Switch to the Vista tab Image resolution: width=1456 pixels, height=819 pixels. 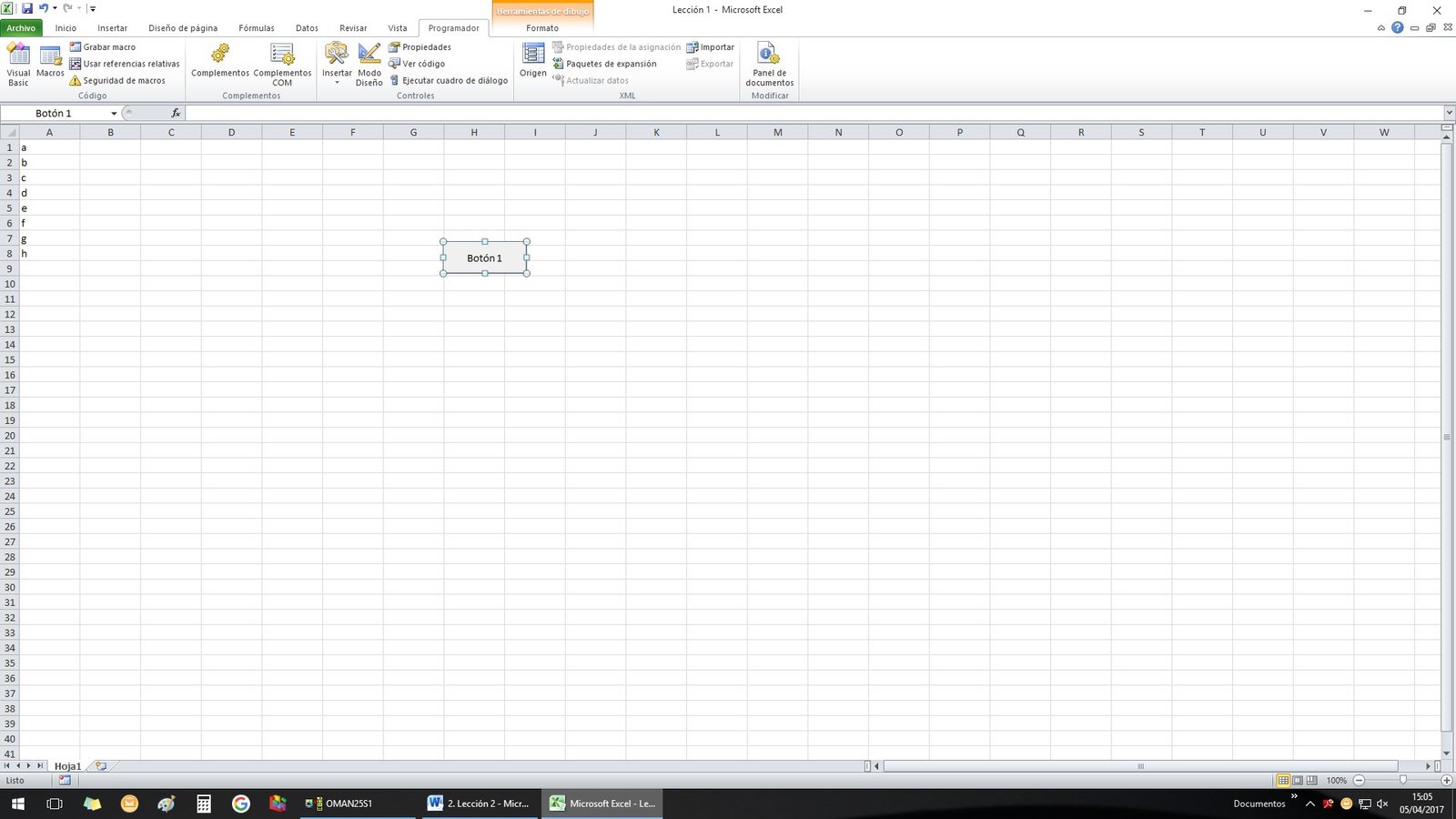coord(398,28)
